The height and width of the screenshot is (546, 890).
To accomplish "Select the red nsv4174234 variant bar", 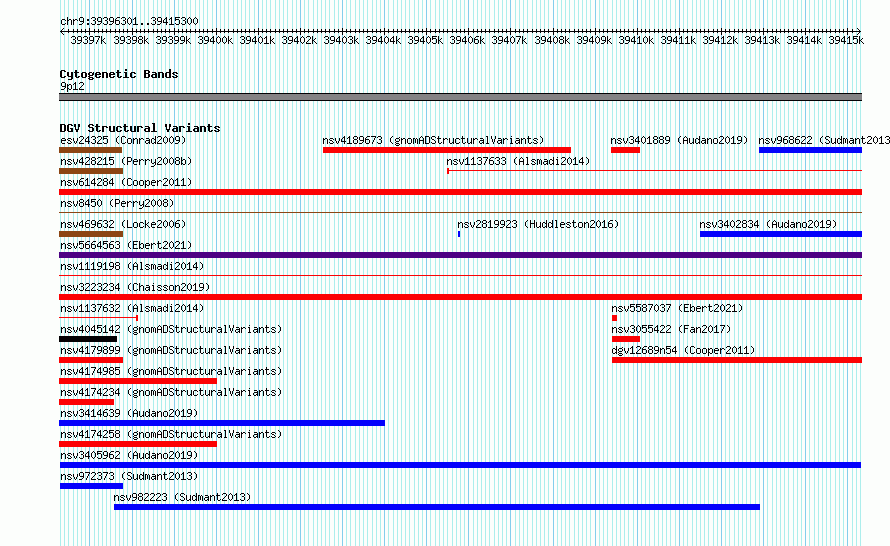I will pyautogui.click(x=86, y=402).
